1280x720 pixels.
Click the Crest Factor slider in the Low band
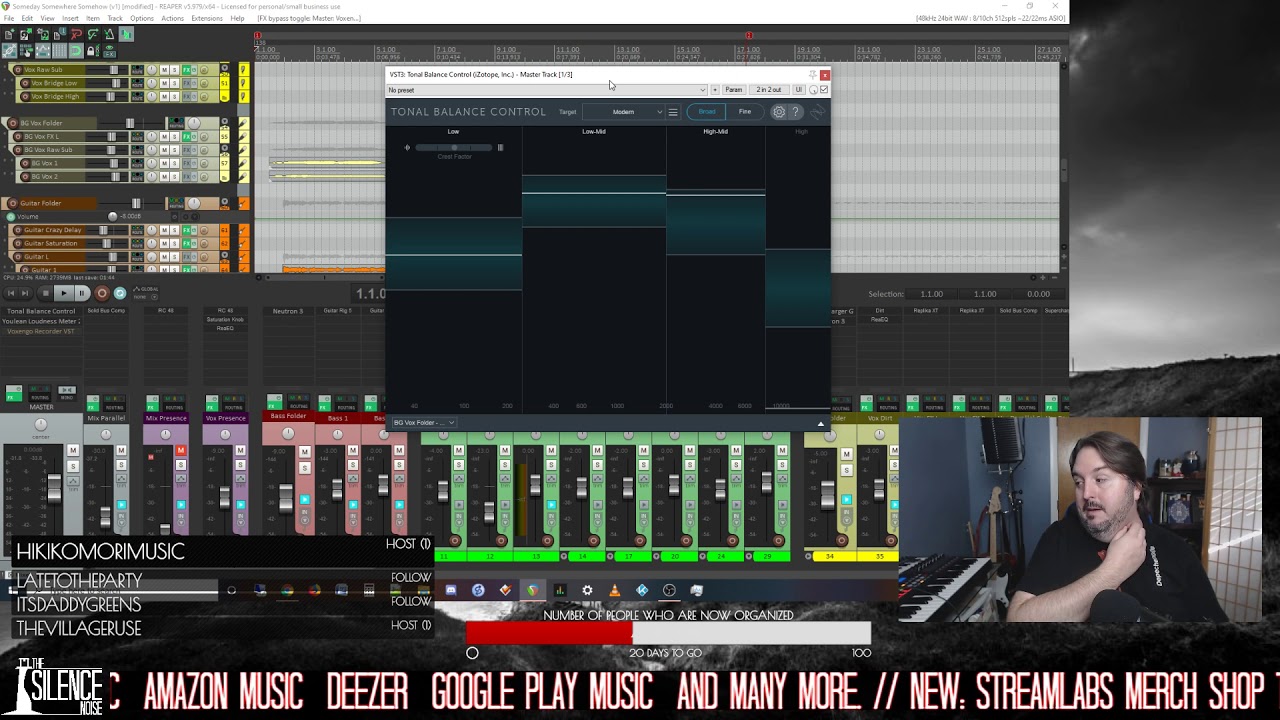point(453,148)
